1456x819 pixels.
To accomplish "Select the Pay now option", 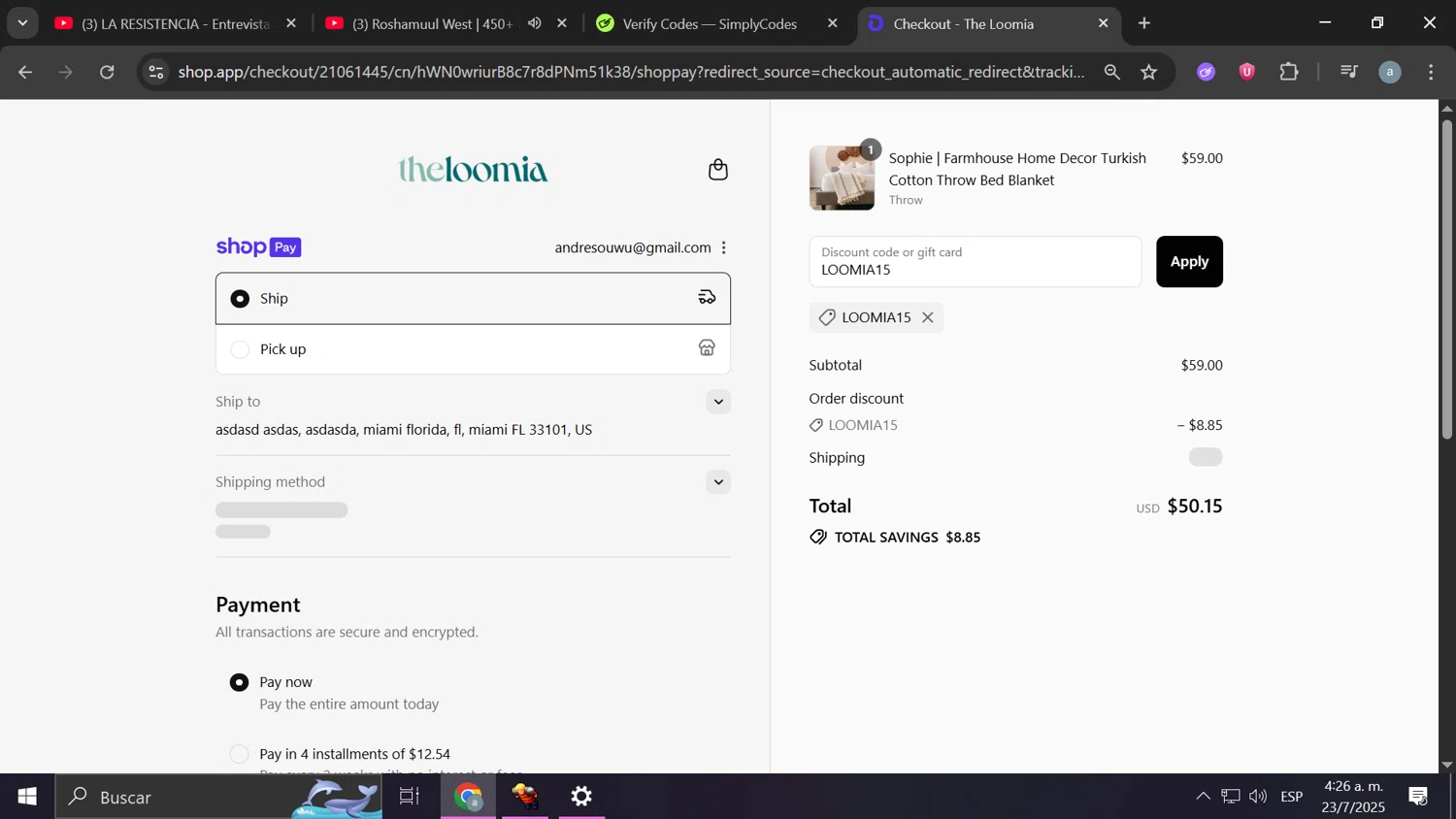I will [239, 682].
